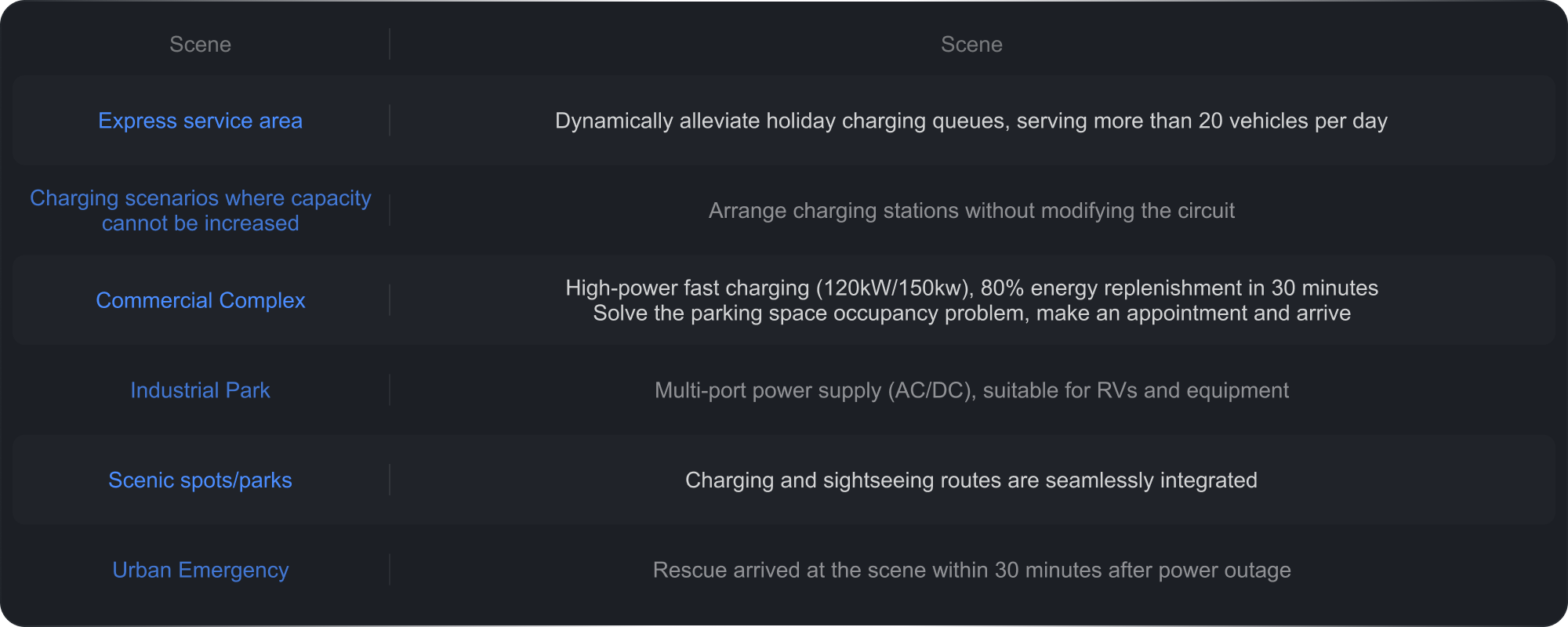This screenshot has height=627, width=1568.
Task: Select Scenic spots/parks entry
Action: pyautogui.click(x=200, y=480)
